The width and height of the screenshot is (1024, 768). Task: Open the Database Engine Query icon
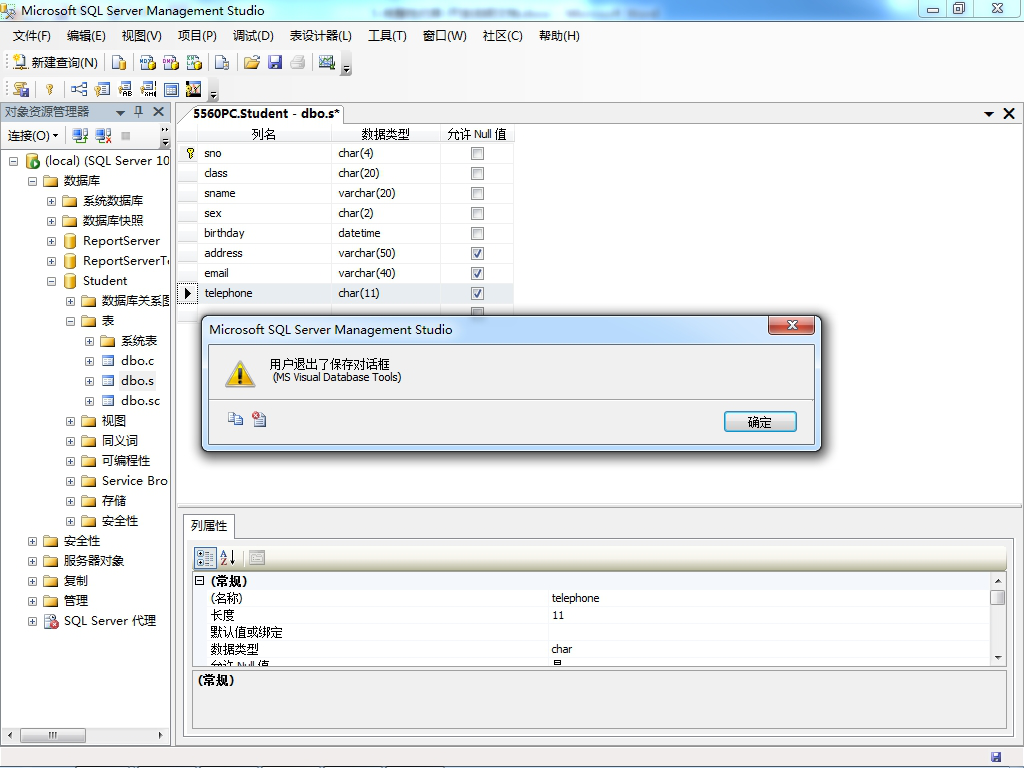point(119,63)
